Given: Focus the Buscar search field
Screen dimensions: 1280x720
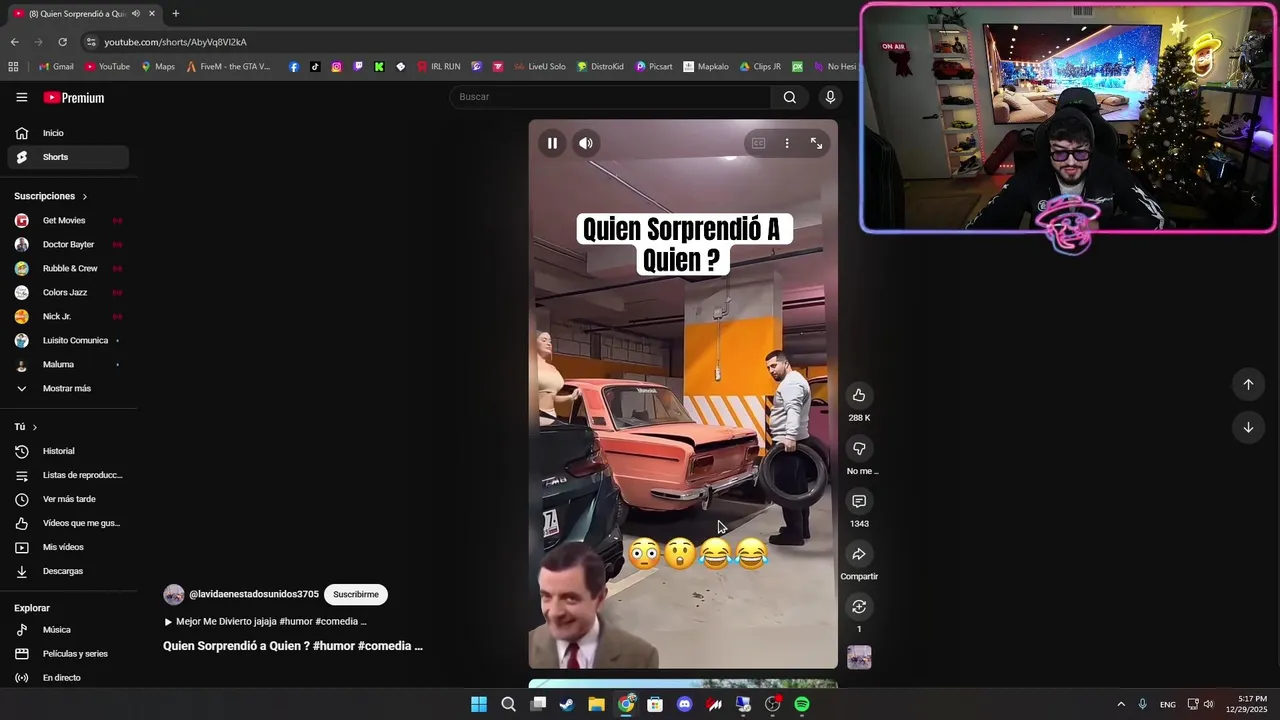Looking at the screenshot, I should (x=610, y=97).
